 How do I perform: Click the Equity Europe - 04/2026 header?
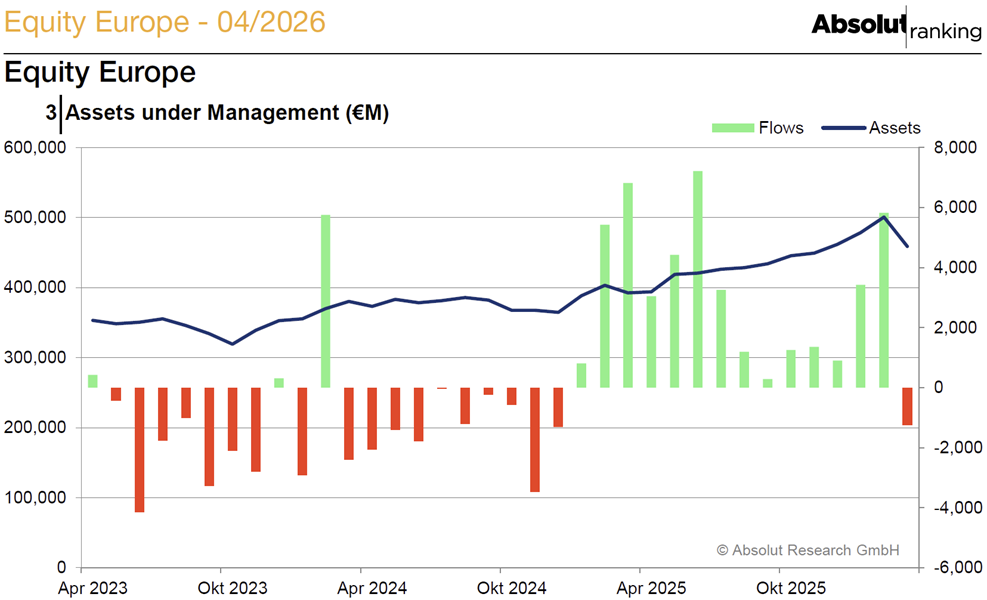(x=165, y=22)
